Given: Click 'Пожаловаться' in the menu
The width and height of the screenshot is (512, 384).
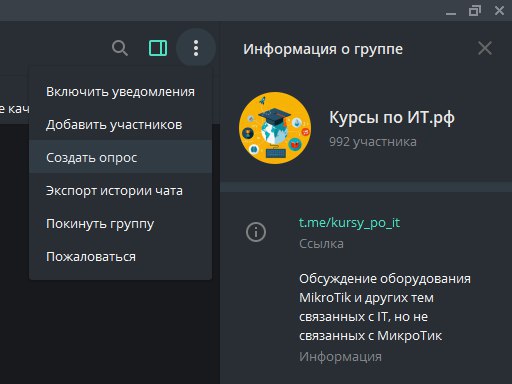Looking at the screenshot, I should click(120, 257).
